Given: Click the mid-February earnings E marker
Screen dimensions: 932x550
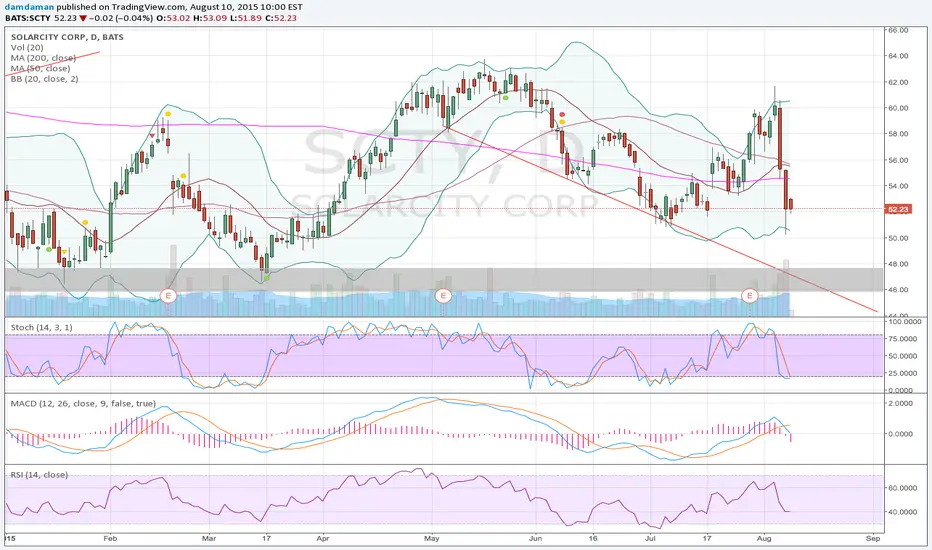Looking at the screenshot, I should click(168, 295).
